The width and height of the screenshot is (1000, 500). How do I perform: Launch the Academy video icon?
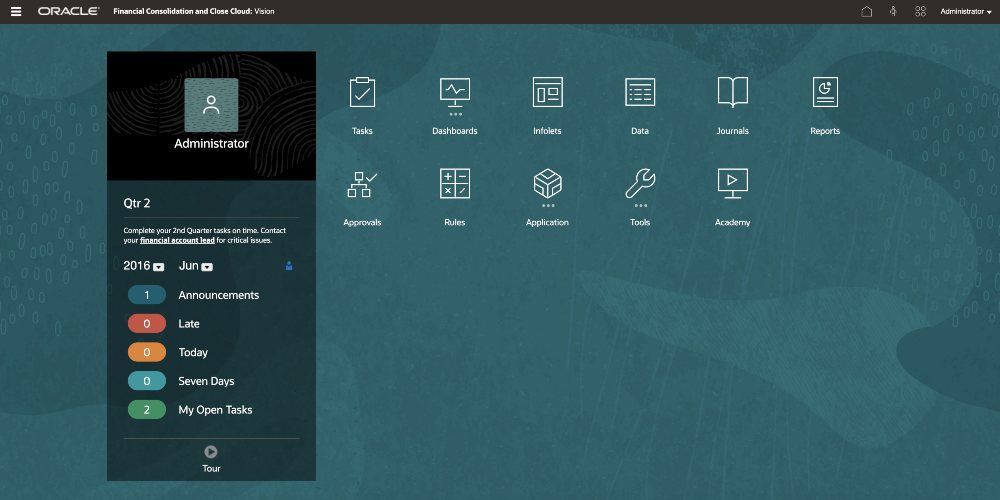point(732,184)
